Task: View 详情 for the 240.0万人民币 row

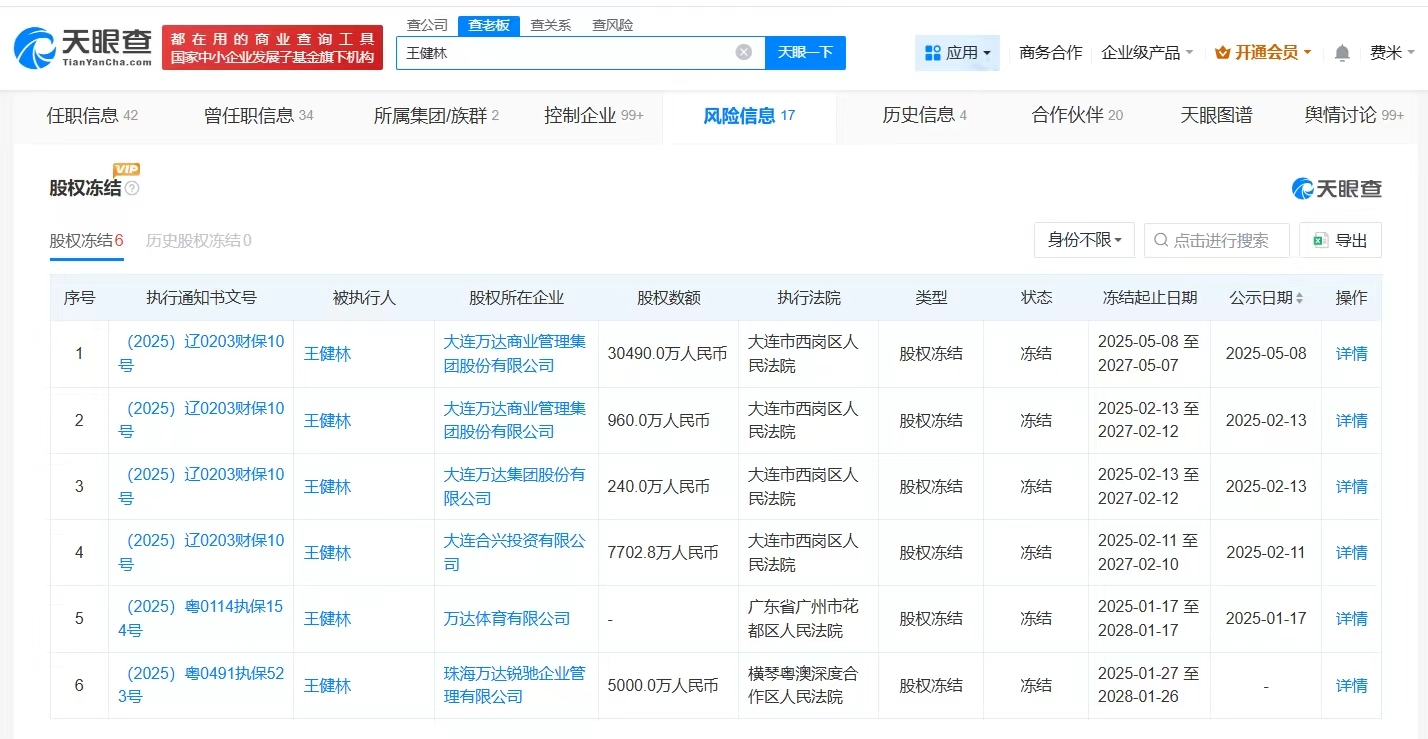Action: [1352, 486]
